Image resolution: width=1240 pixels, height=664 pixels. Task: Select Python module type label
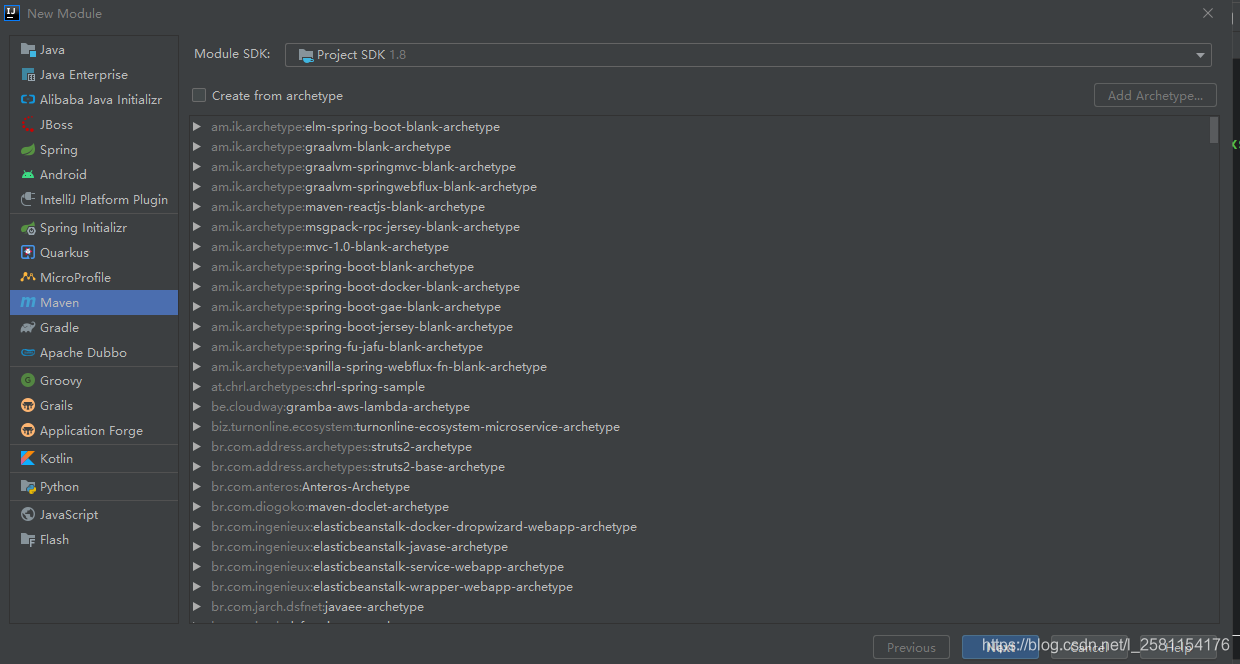pos(59,486)
